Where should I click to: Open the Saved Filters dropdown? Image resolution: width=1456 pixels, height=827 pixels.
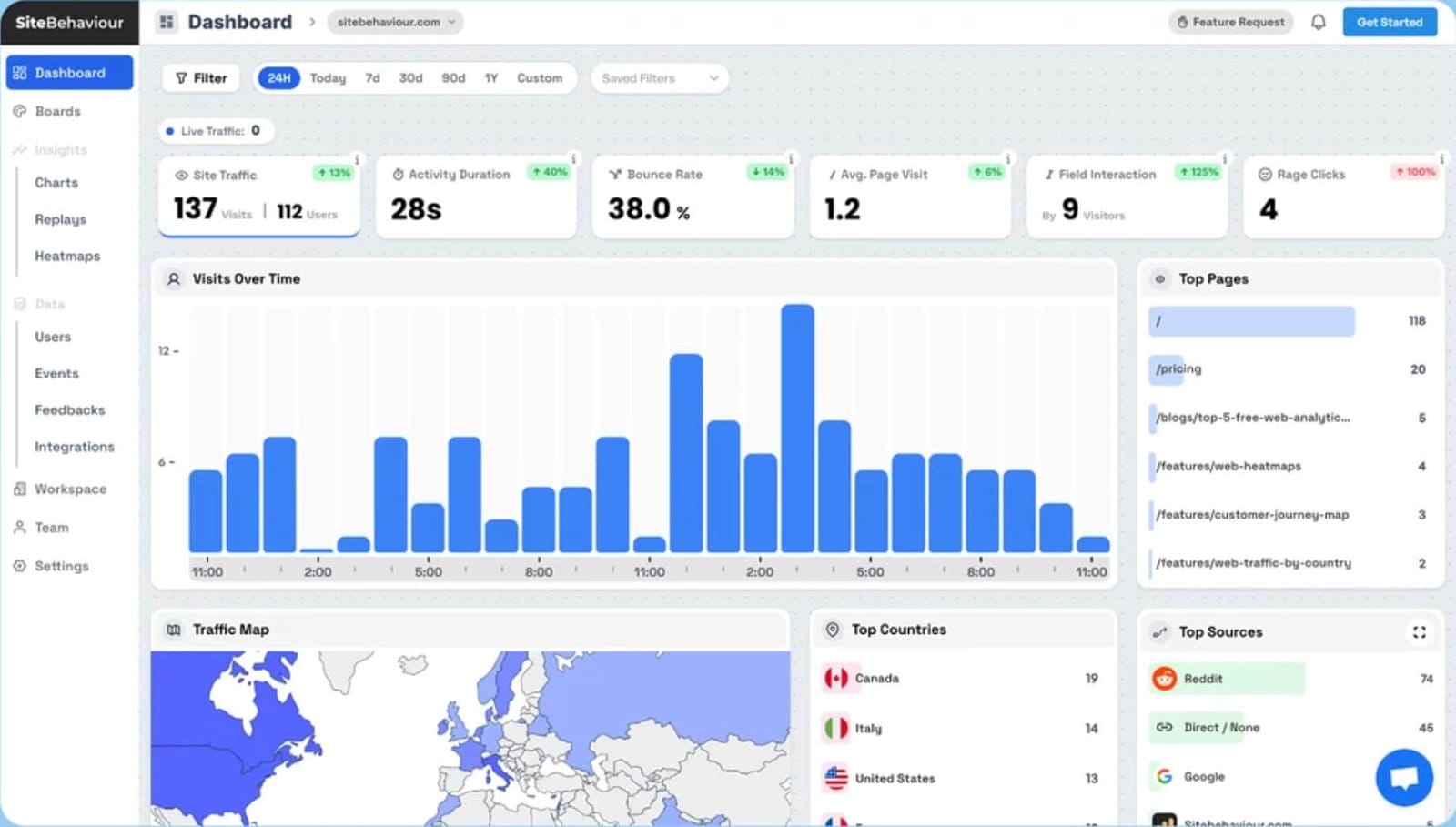[660, 78]
